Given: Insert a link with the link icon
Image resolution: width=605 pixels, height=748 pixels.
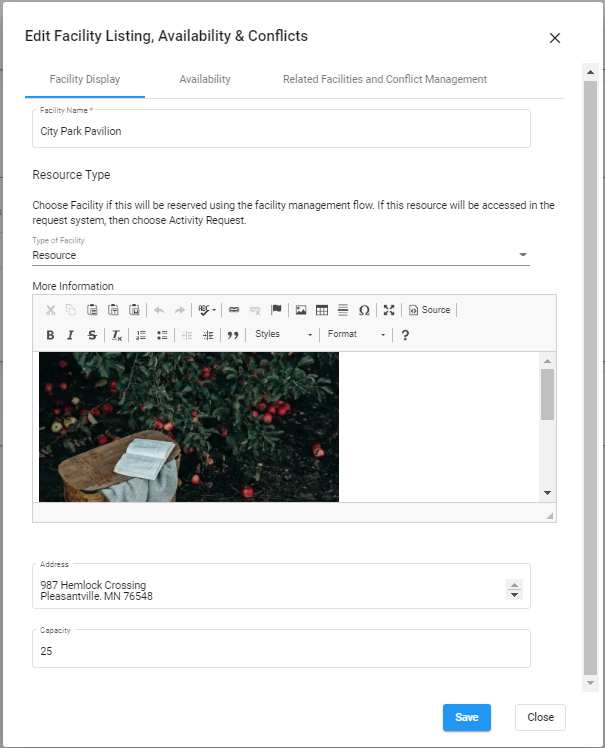Looking at the screenshot, I should click(x=234, y=310).
